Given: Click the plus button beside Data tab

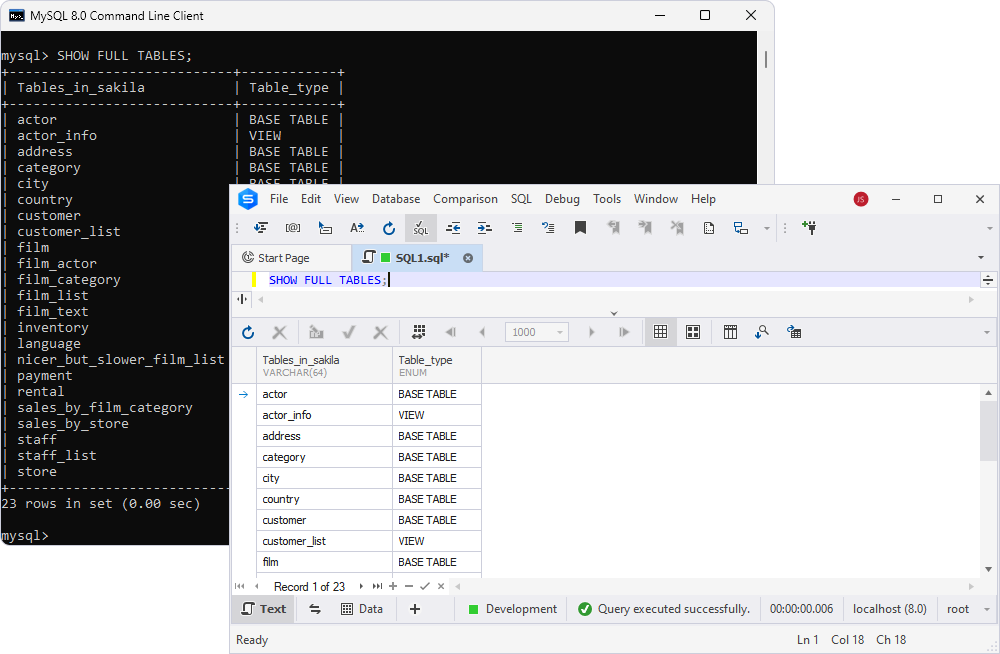Looking at the screenshot, I should click(x=415, y=609).
